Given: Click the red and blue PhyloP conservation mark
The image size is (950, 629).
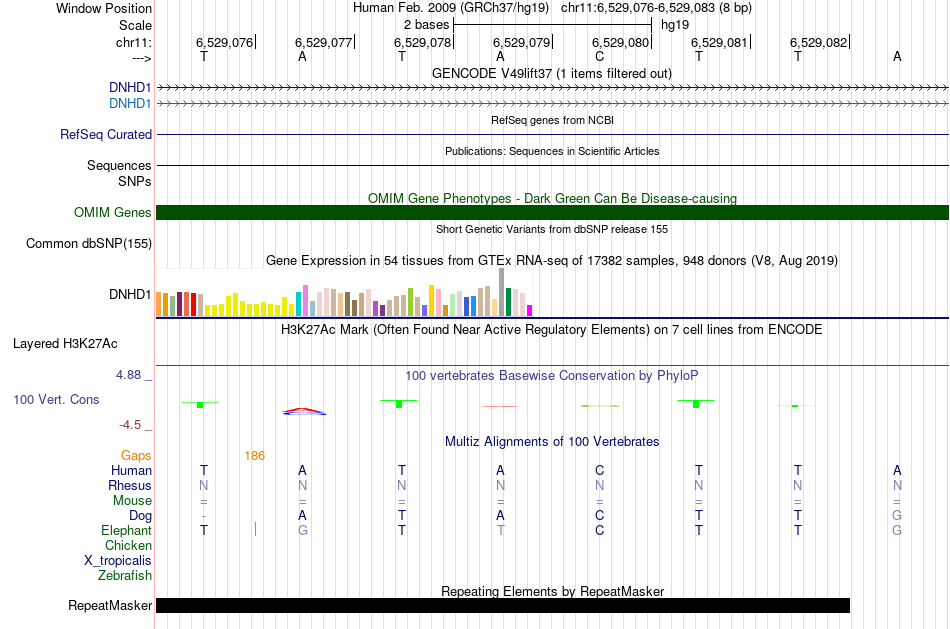Looking at the screenshot, I should [x=304, y=411].
